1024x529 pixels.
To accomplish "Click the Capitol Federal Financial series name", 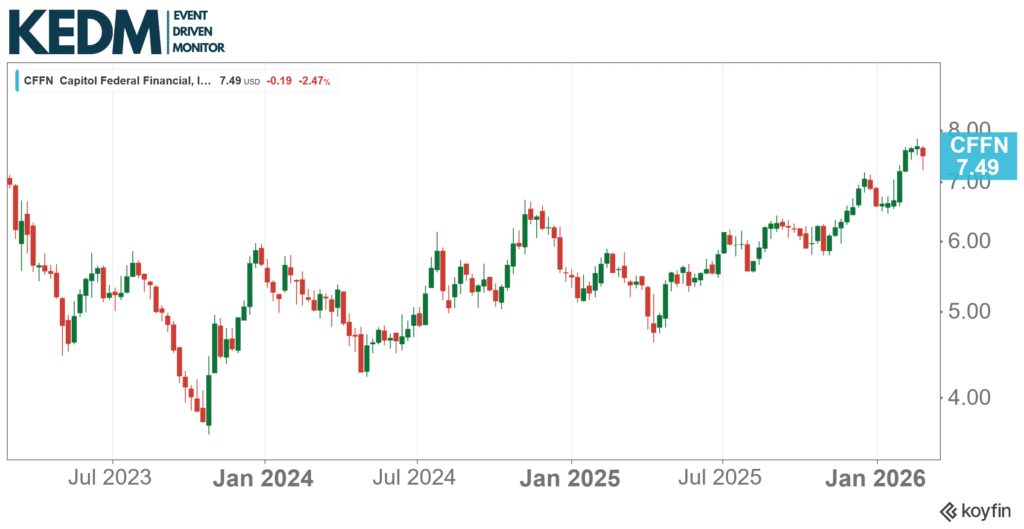I will coord(135,82).
